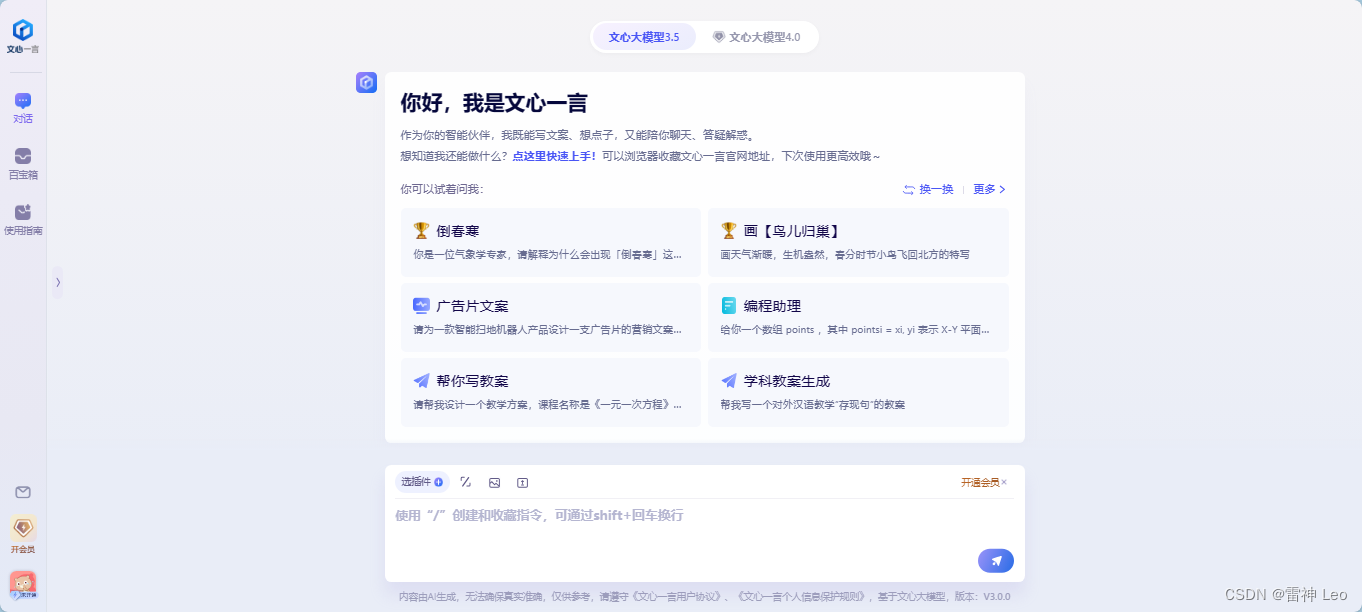The height and width of the screenshot is (612, 1362).
Task: Open the 使用指南 guide
Action: pos(23,220)
